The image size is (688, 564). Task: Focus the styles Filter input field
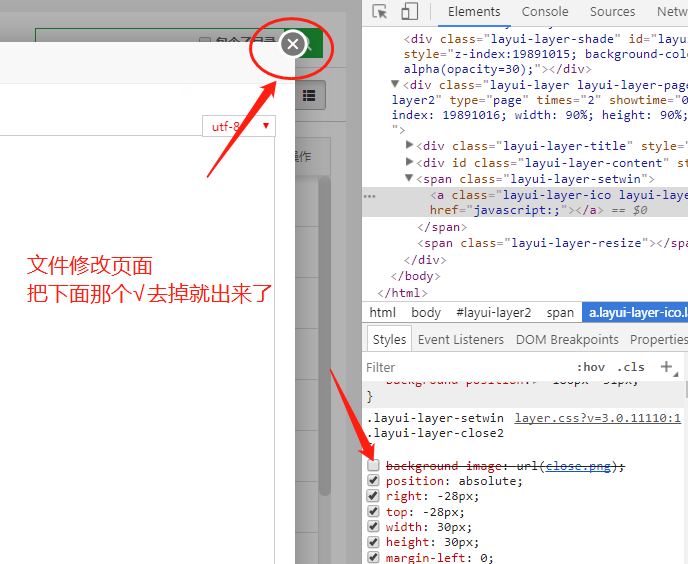pyautogui.click(x=465, y=367)
